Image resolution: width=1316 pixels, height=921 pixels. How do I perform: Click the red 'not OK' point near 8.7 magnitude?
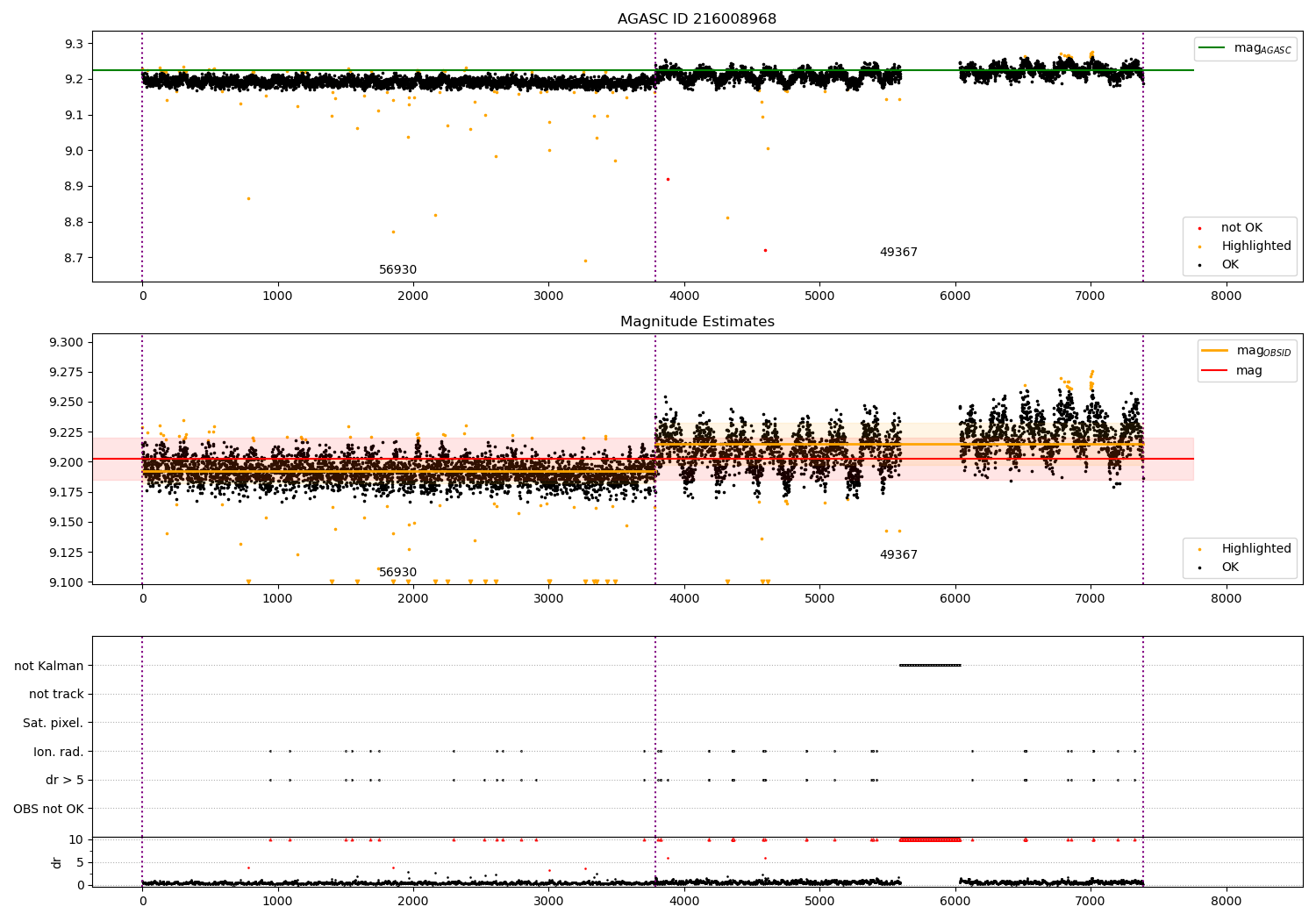click(765, 250)
